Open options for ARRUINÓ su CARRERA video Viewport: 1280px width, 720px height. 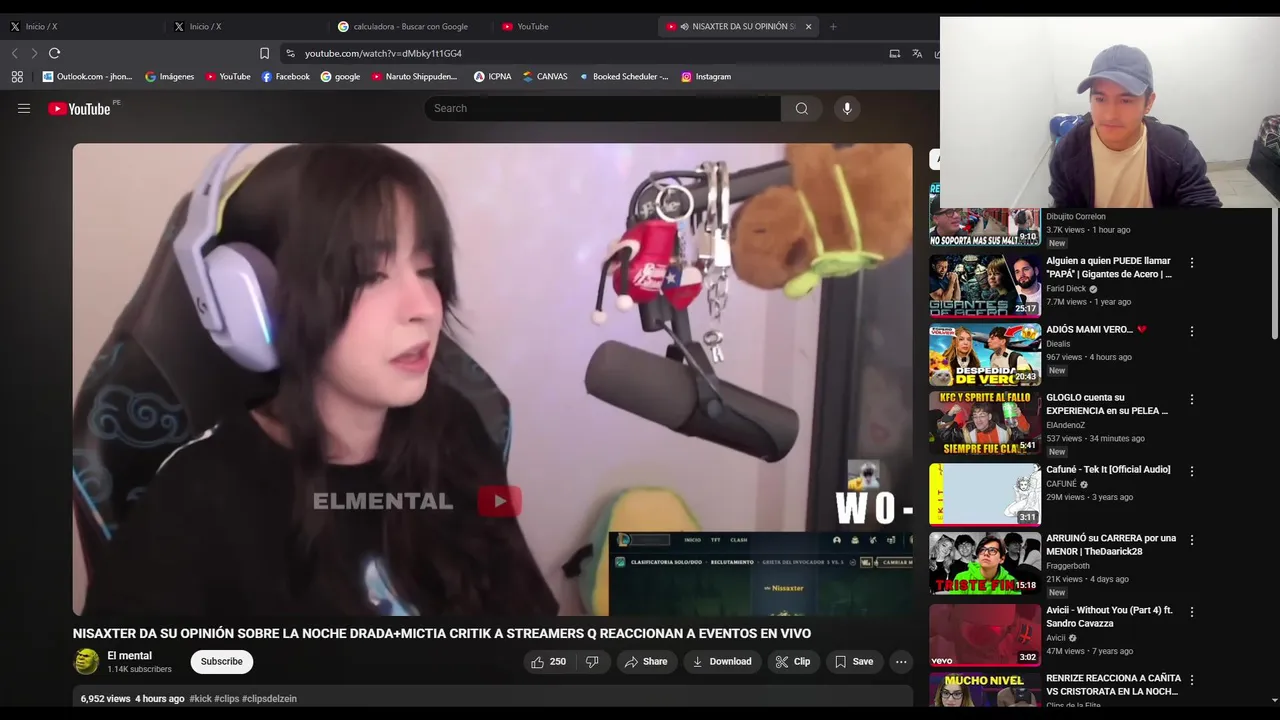coord(1191,540)
